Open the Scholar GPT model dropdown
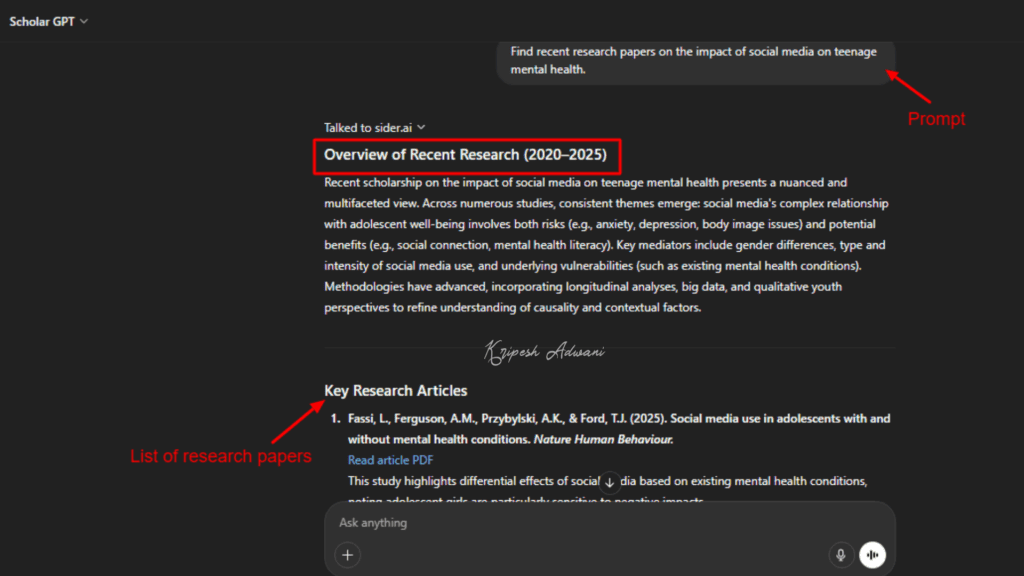1024x576 pixels. pyautogui.click(x=49, y=21)
